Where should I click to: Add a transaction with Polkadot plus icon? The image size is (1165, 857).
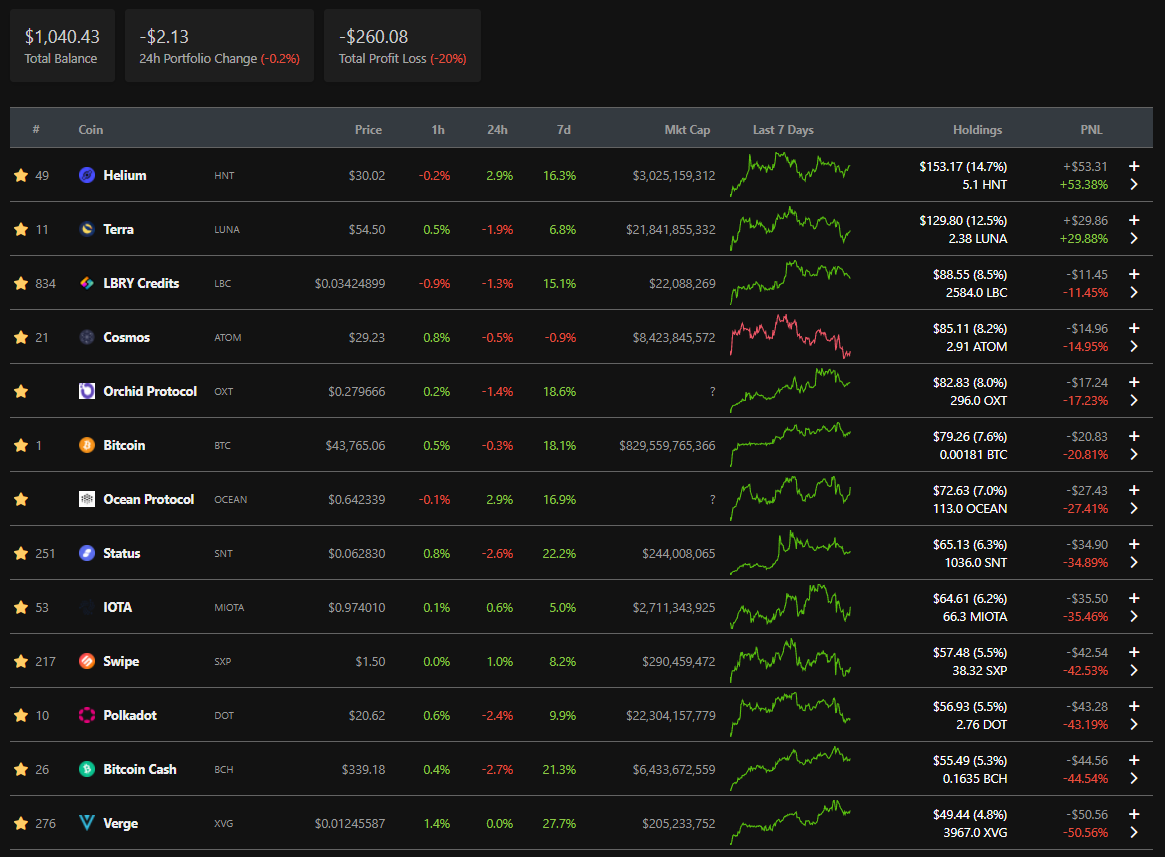point(1134,706)
